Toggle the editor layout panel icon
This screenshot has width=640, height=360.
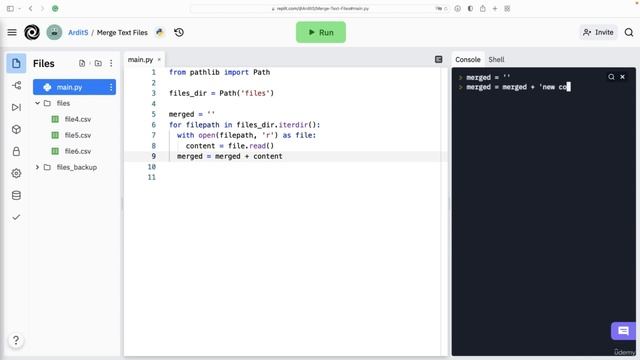pos(439,60)
